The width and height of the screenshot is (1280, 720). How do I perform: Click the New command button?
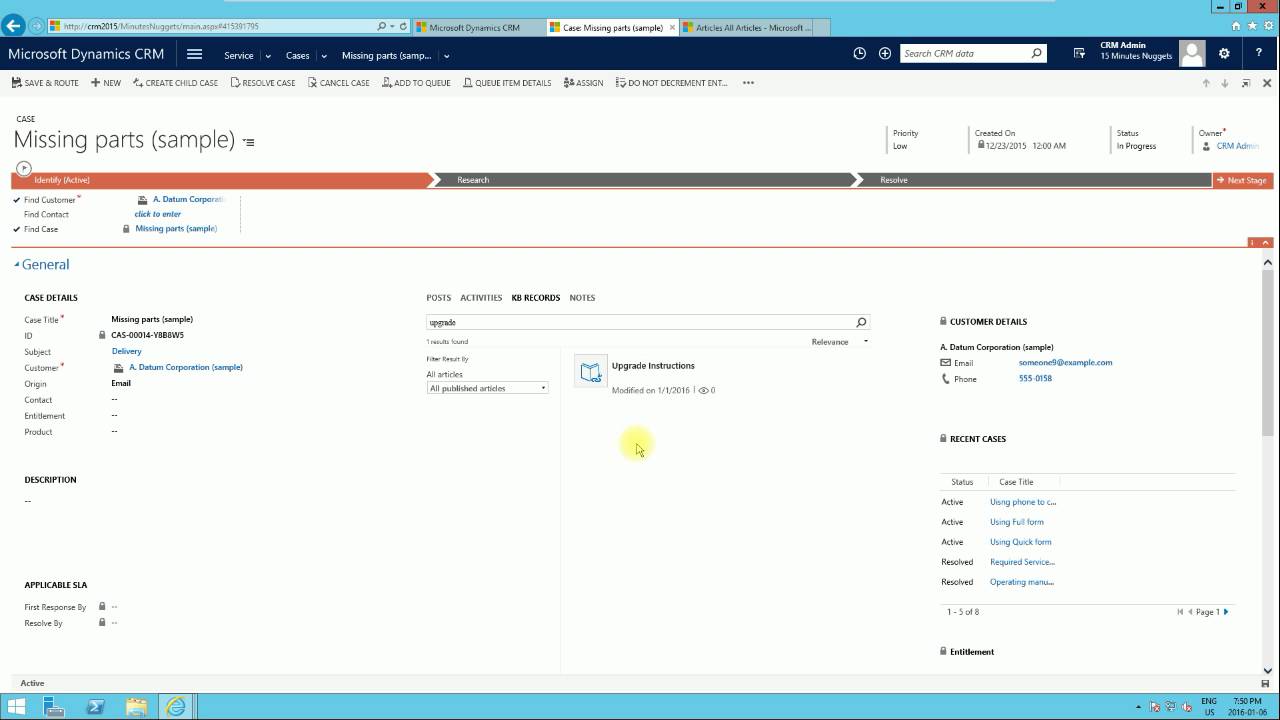click(106, 83)
